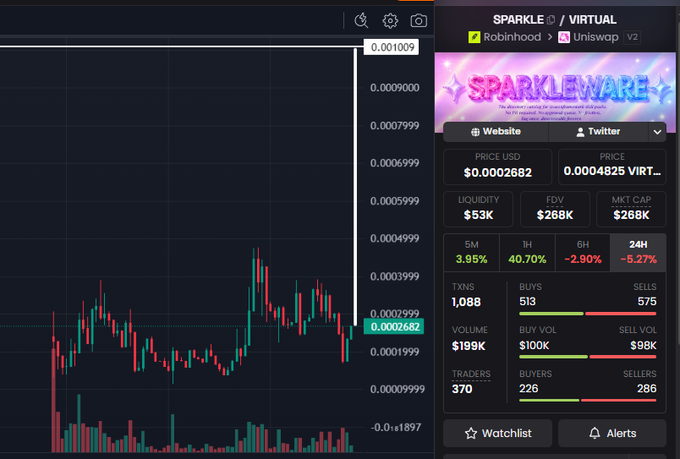
Task: Click the MKT CAP $268K box
Action: tap(631, 209)
